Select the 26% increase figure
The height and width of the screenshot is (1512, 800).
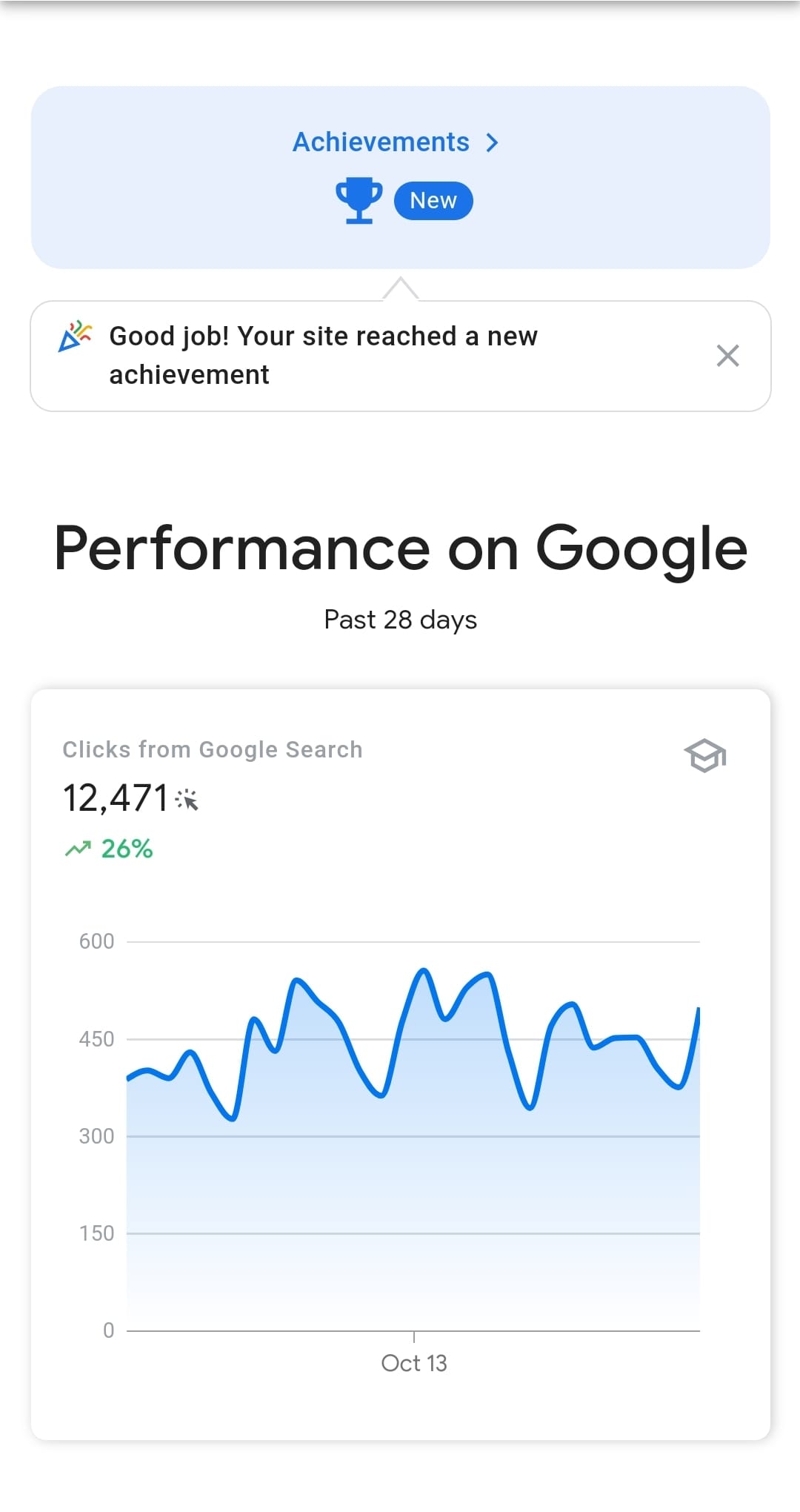click(x=127, y=849)
